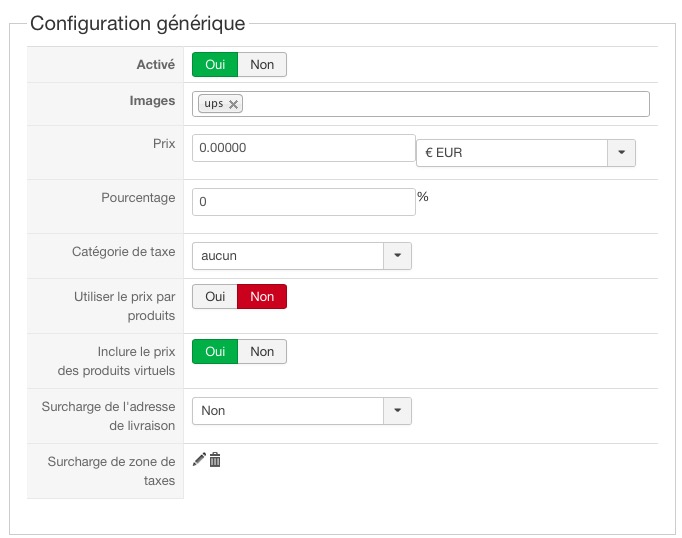Click the ups tag label in Images
Screen dimensions: 682x538
click(213, 104)
